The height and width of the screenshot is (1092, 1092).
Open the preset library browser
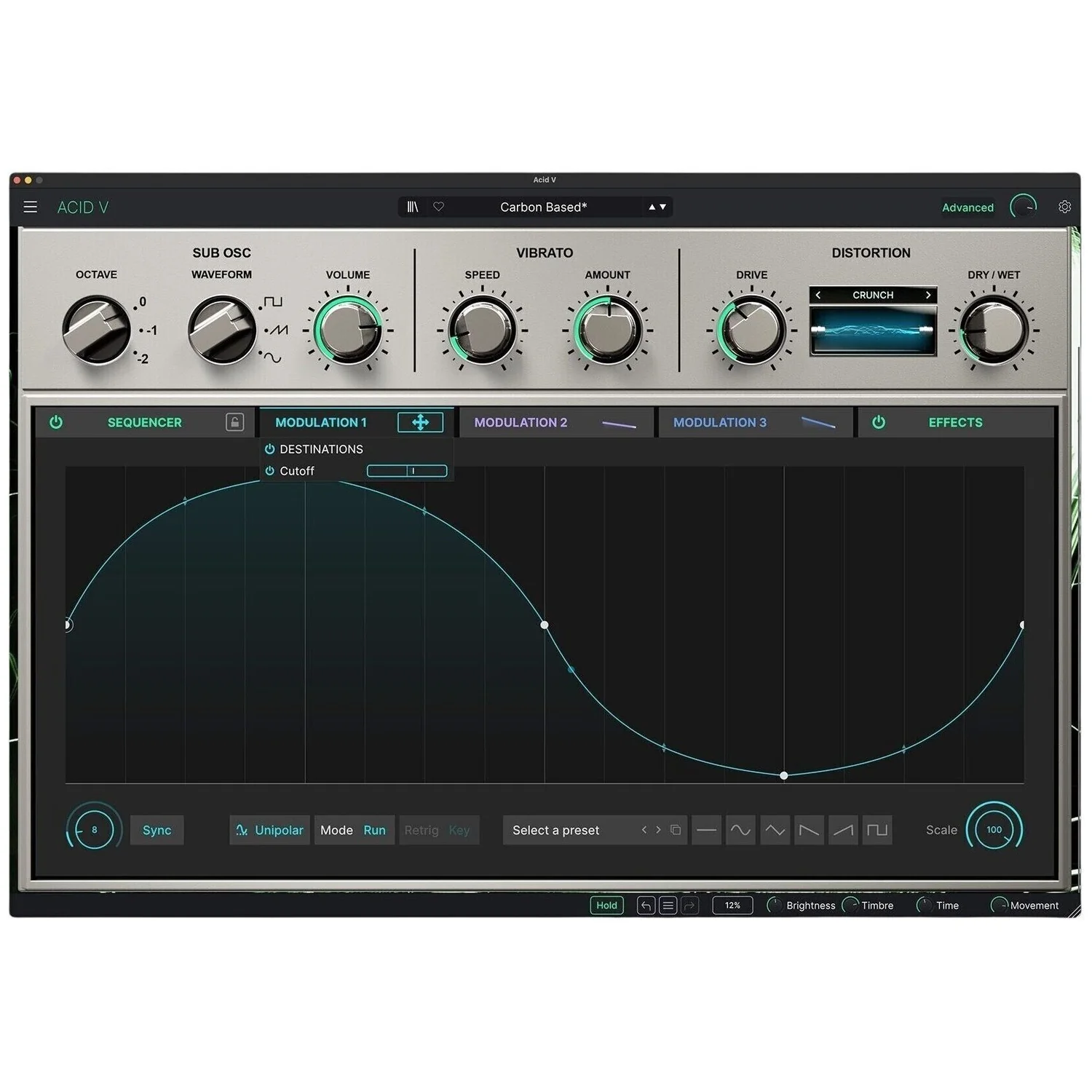413,207
